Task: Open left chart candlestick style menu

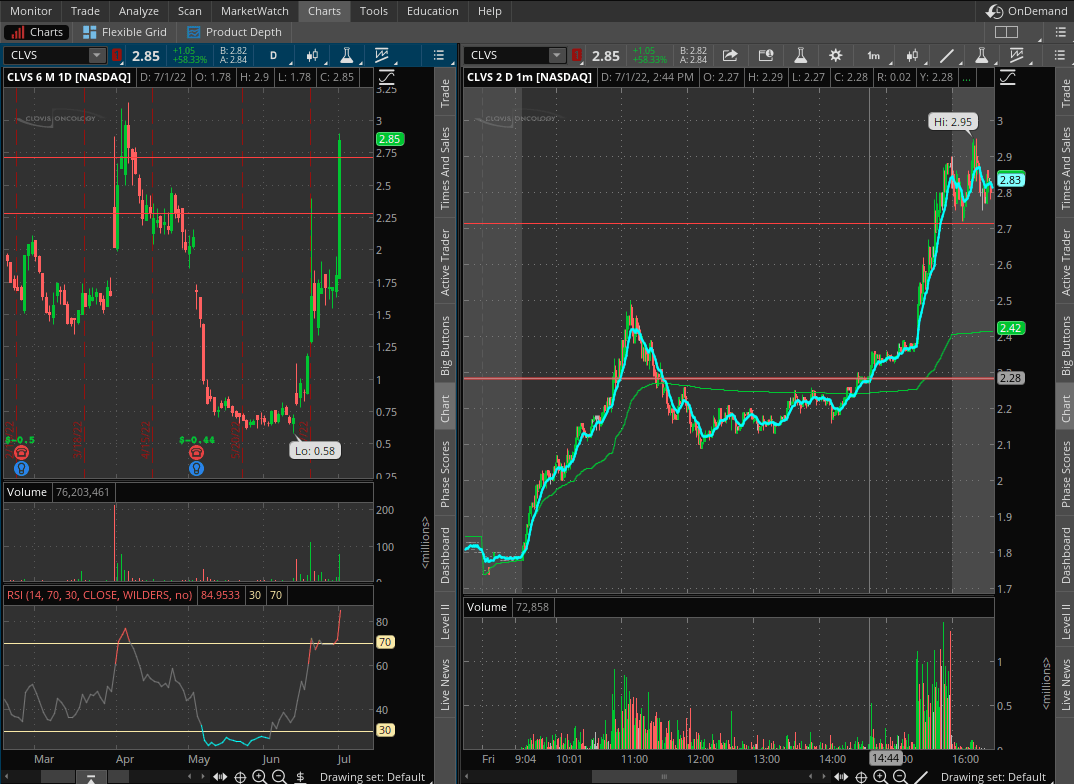Action: pyautogui.click(x=312, y=55)
